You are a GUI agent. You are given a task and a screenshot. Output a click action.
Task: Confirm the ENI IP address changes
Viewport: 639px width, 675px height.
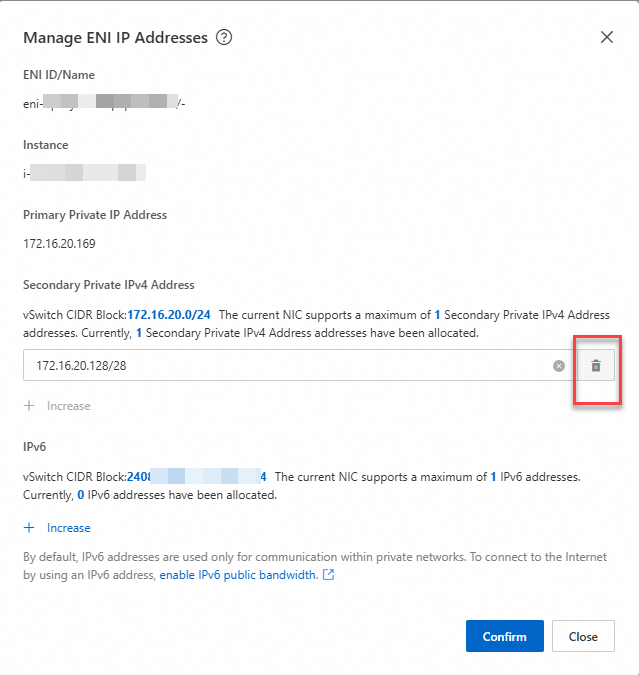click(505, 636)
